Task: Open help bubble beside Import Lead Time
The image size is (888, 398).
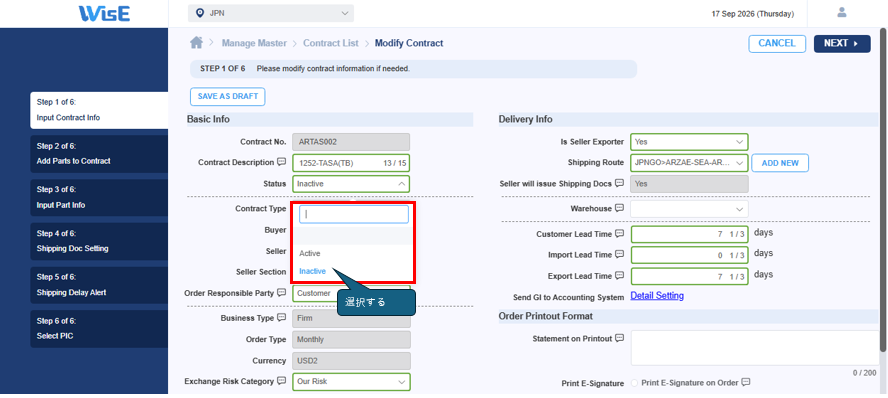Action: [x=620, y=254]
